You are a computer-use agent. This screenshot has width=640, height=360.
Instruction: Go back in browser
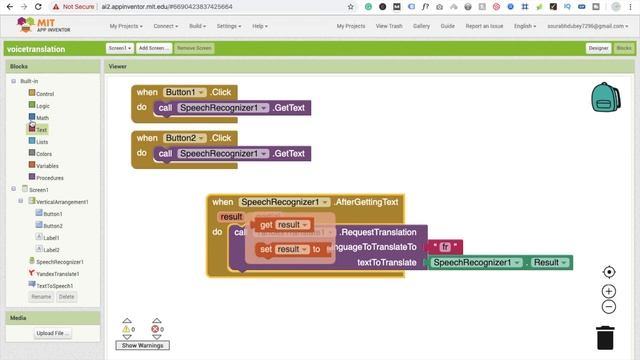tap(9, 7)
